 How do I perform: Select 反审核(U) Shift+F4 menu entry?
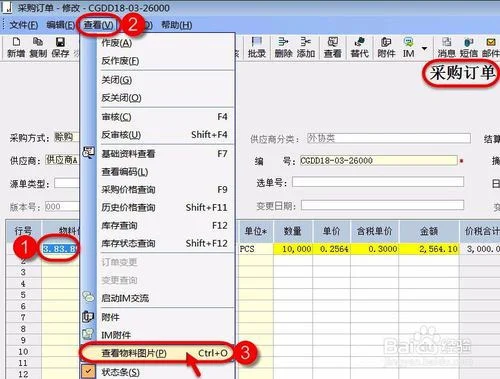[x=157, y=135]
